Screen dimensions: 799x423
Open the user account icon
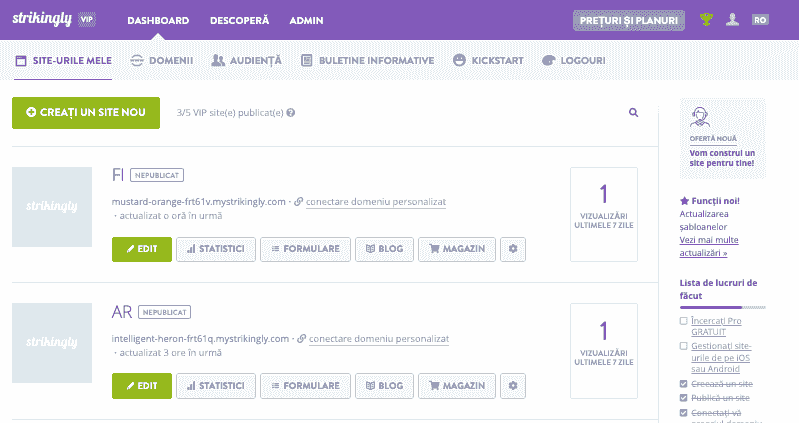732,20
